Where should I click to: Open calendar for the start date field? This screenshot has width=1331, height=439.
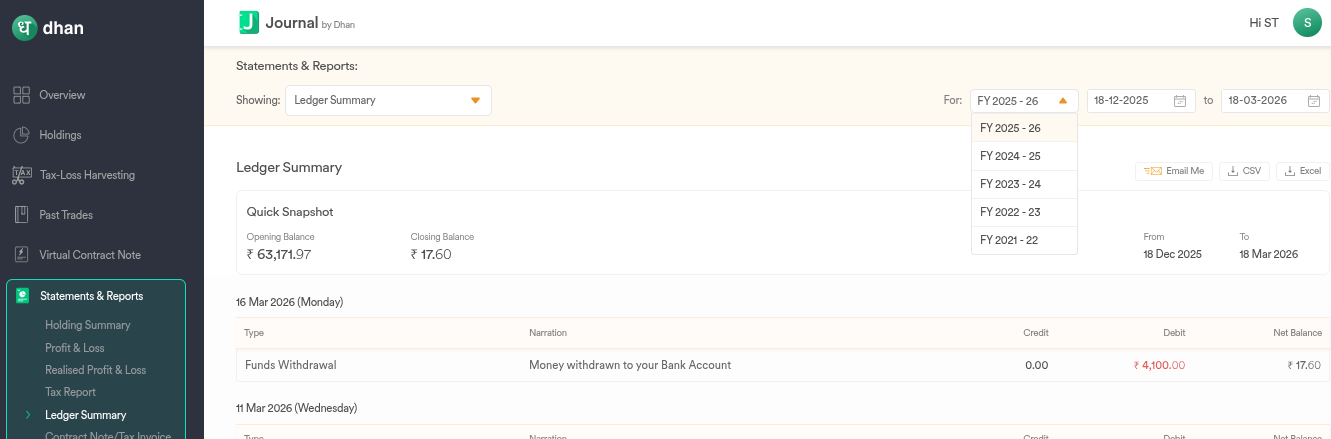[1179, 101]
